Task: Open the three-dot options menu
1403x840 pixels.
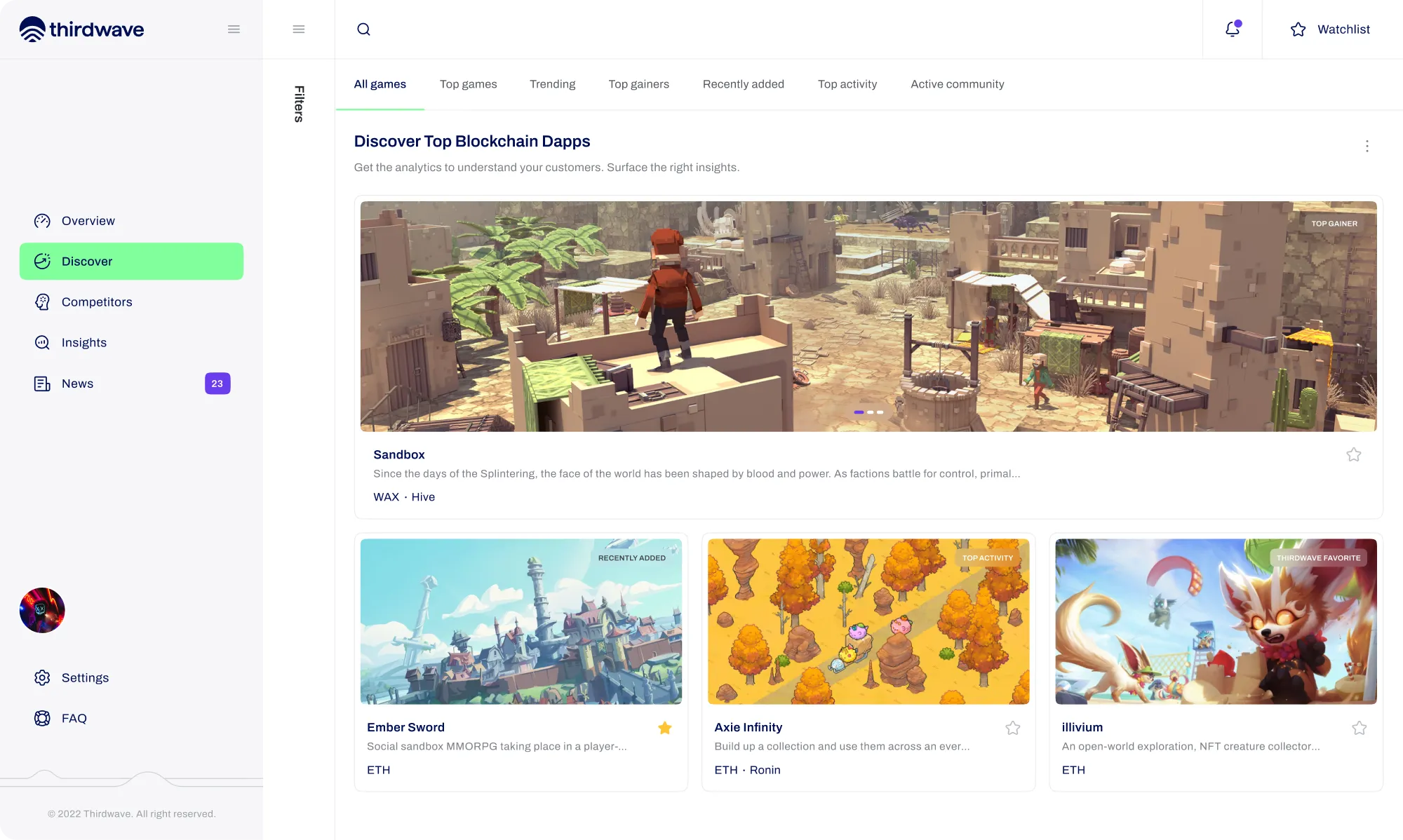Action: (x=1367, y=146)
